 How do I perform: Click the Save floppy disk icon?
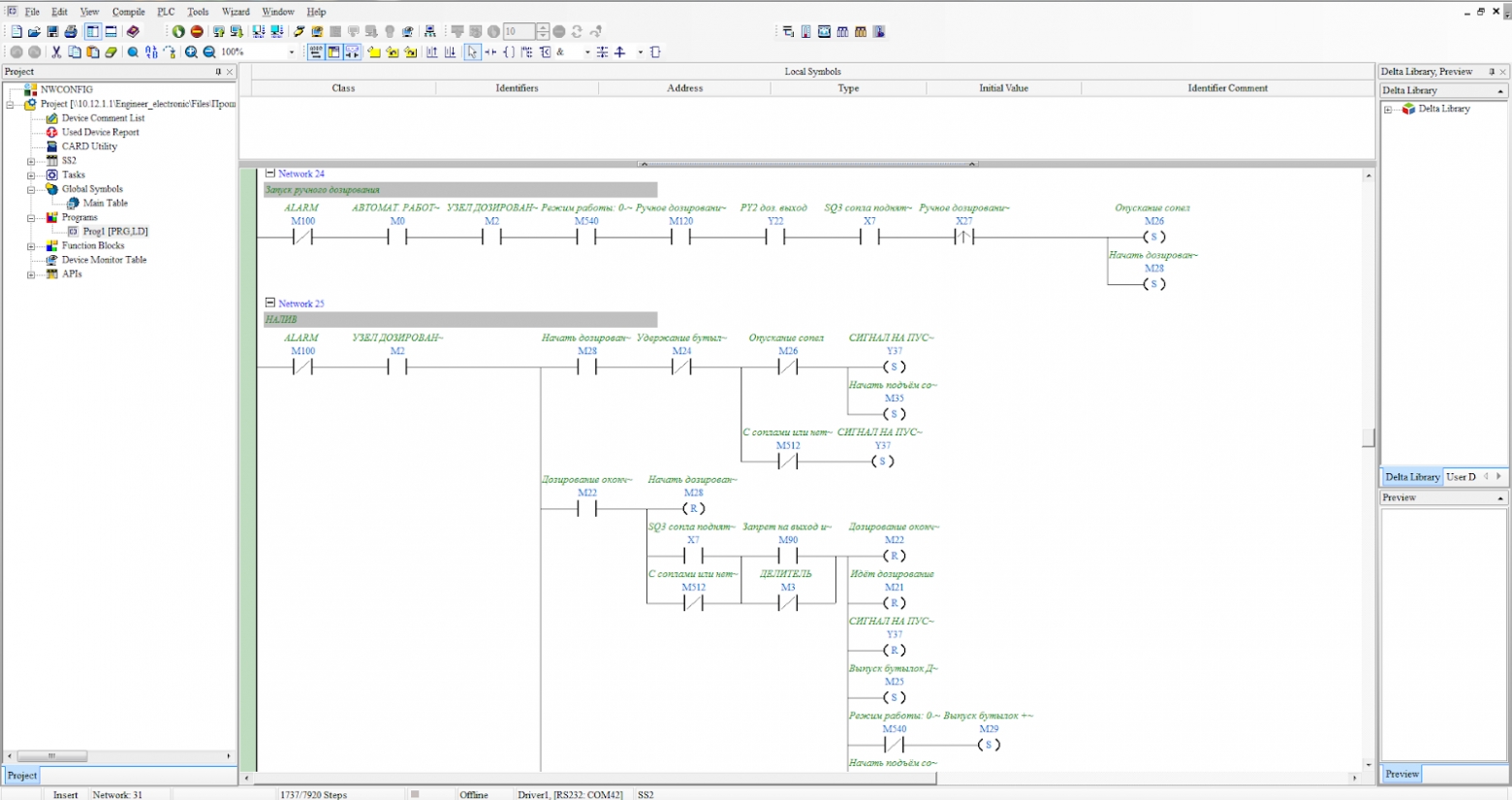pos(52,32)
